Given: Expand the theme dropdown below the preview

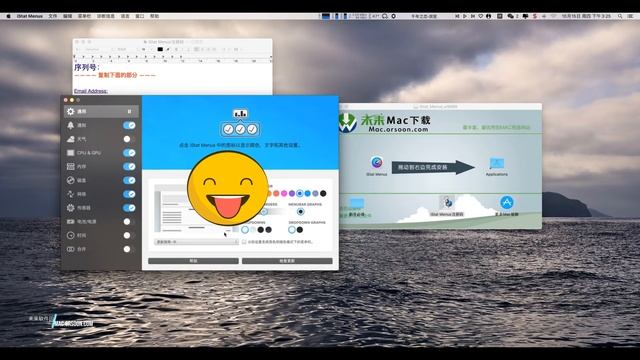Looking at the screenshot, I should pos(196,242).
